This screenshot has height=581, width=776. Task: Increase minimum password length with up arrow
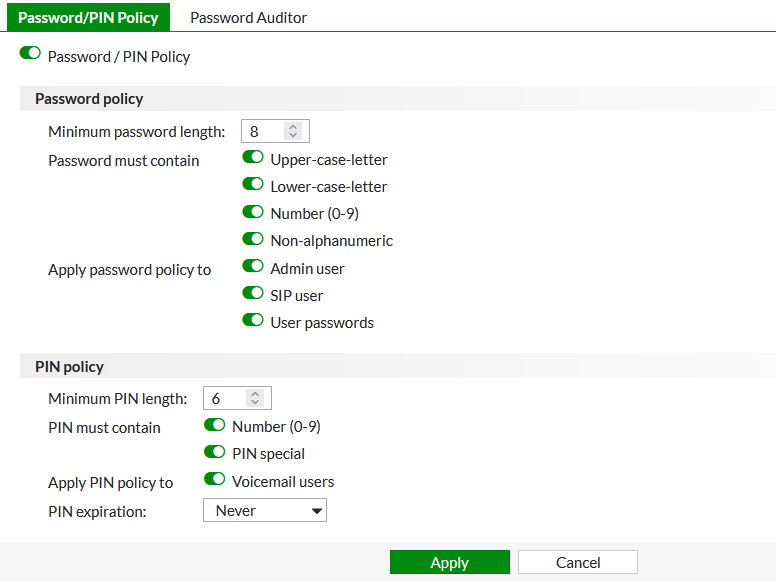coord(293,127)
